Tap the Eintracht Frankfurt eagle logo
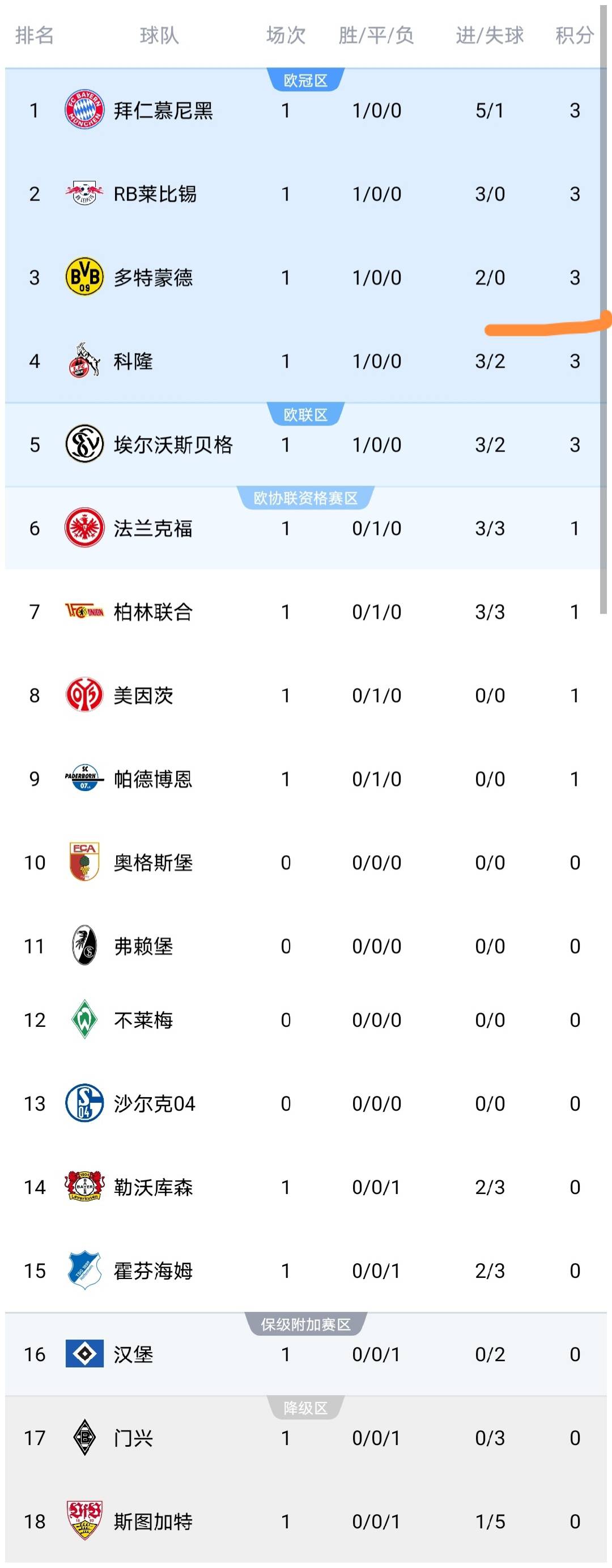 pos(84,528)
